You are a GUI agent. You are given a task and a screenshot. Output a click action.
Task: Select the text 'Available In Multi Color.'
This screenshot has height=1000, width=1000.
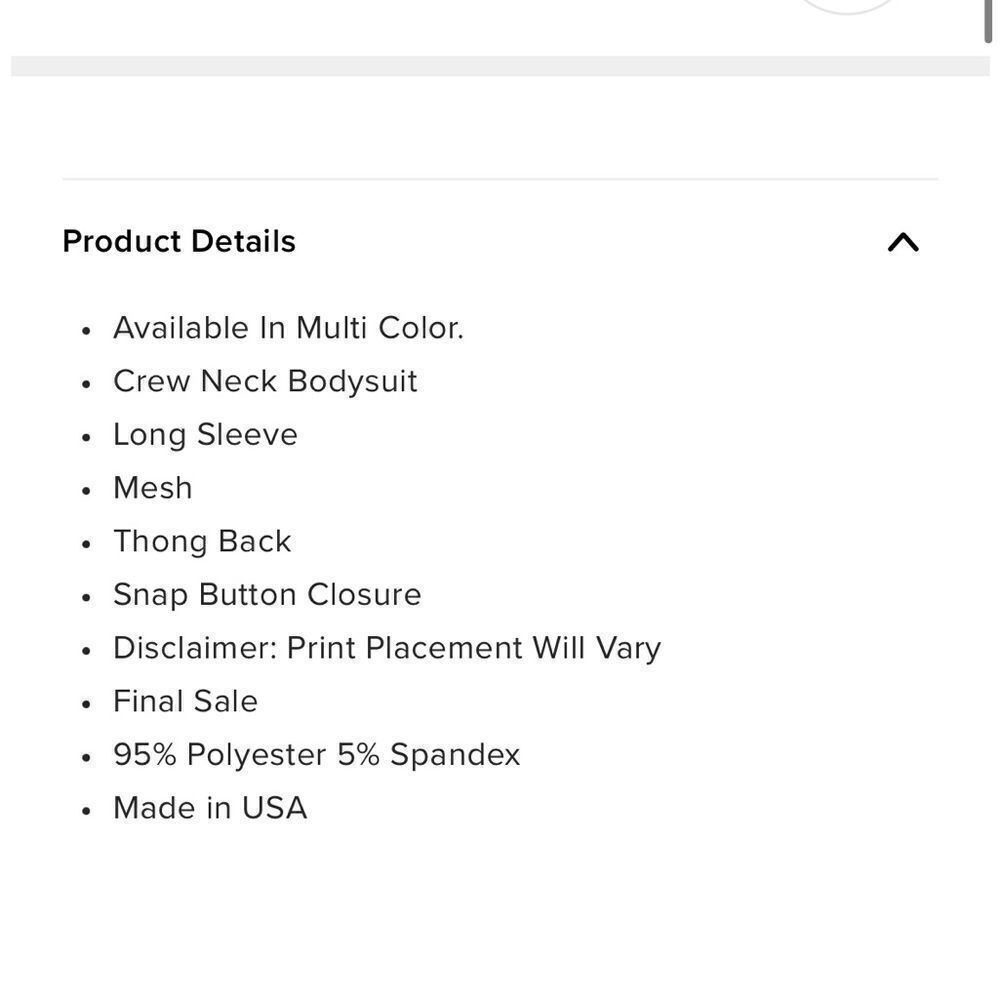pyautogui.click(x=288, y=327)
